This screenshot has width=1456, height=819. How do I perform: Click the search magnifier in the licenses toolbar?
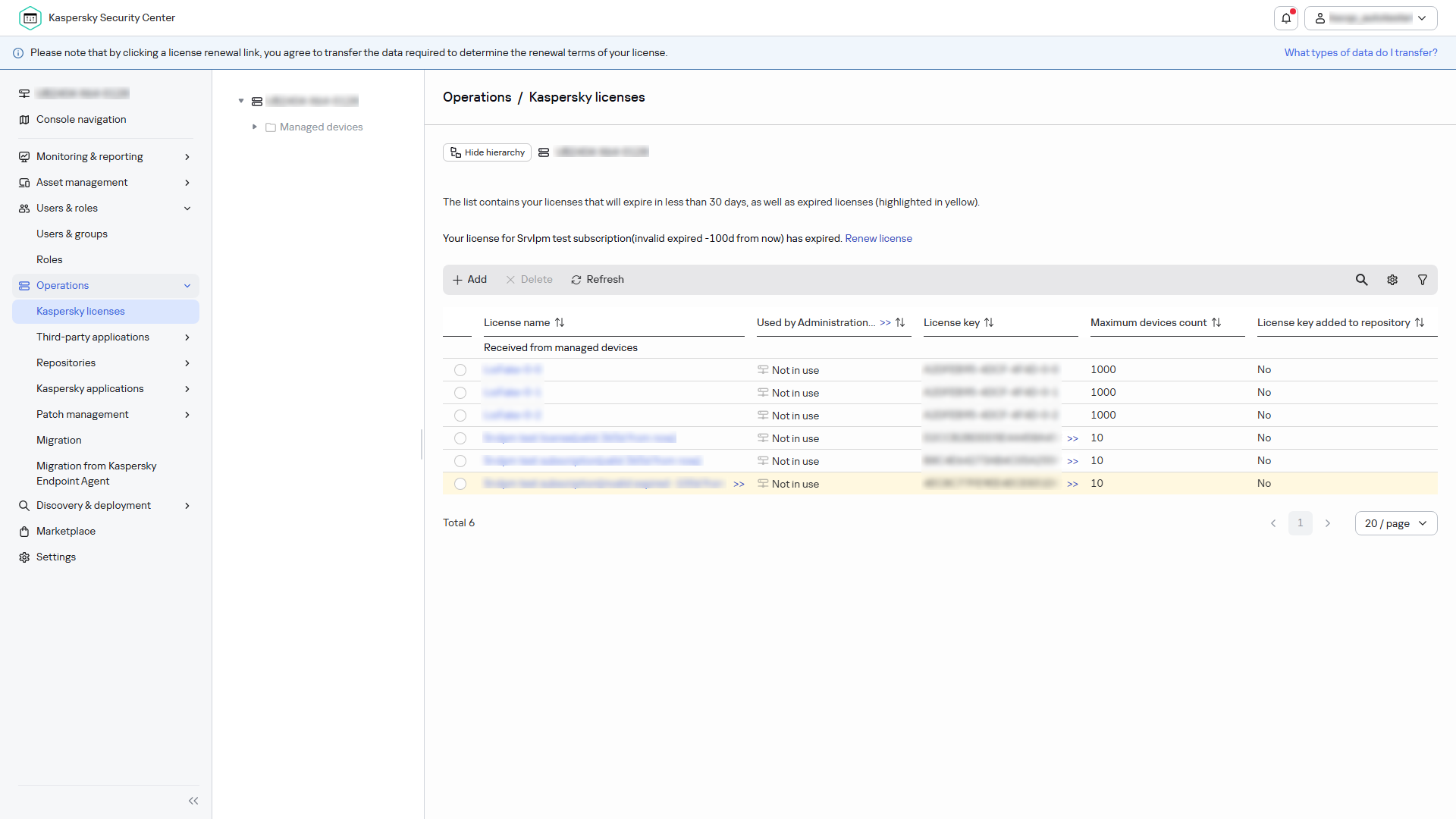click(x=1362, y=280)
